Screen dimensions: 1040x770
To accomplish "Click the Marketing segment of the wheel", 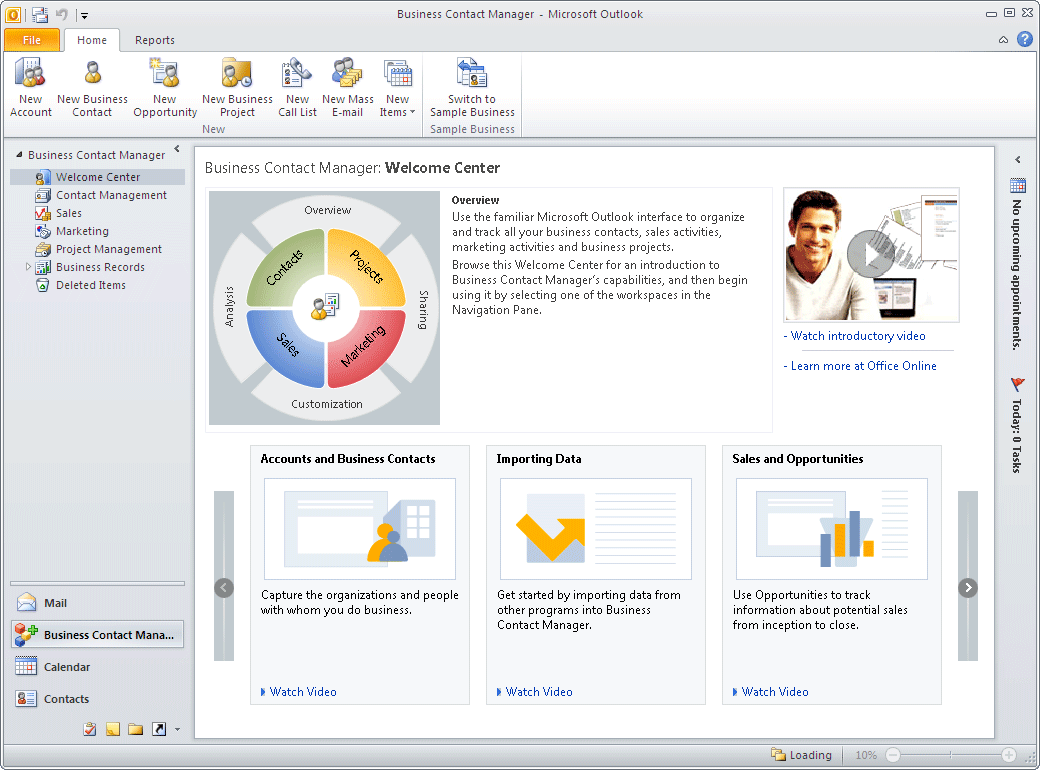I will [365, 348].
